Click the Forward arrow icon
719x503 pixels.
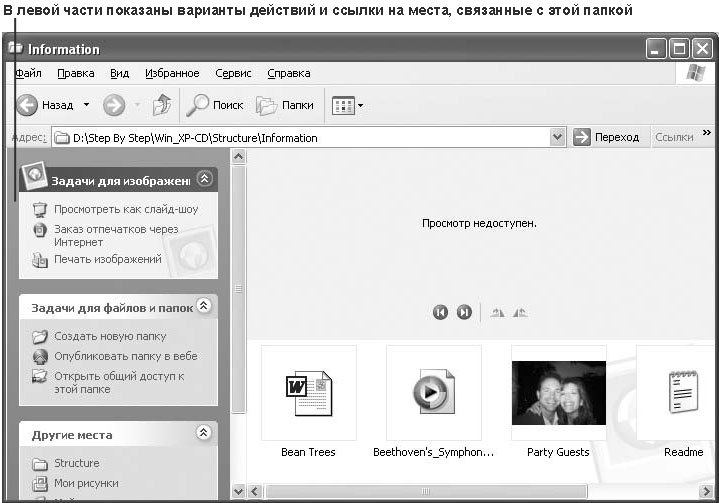[x=114, y=105]
